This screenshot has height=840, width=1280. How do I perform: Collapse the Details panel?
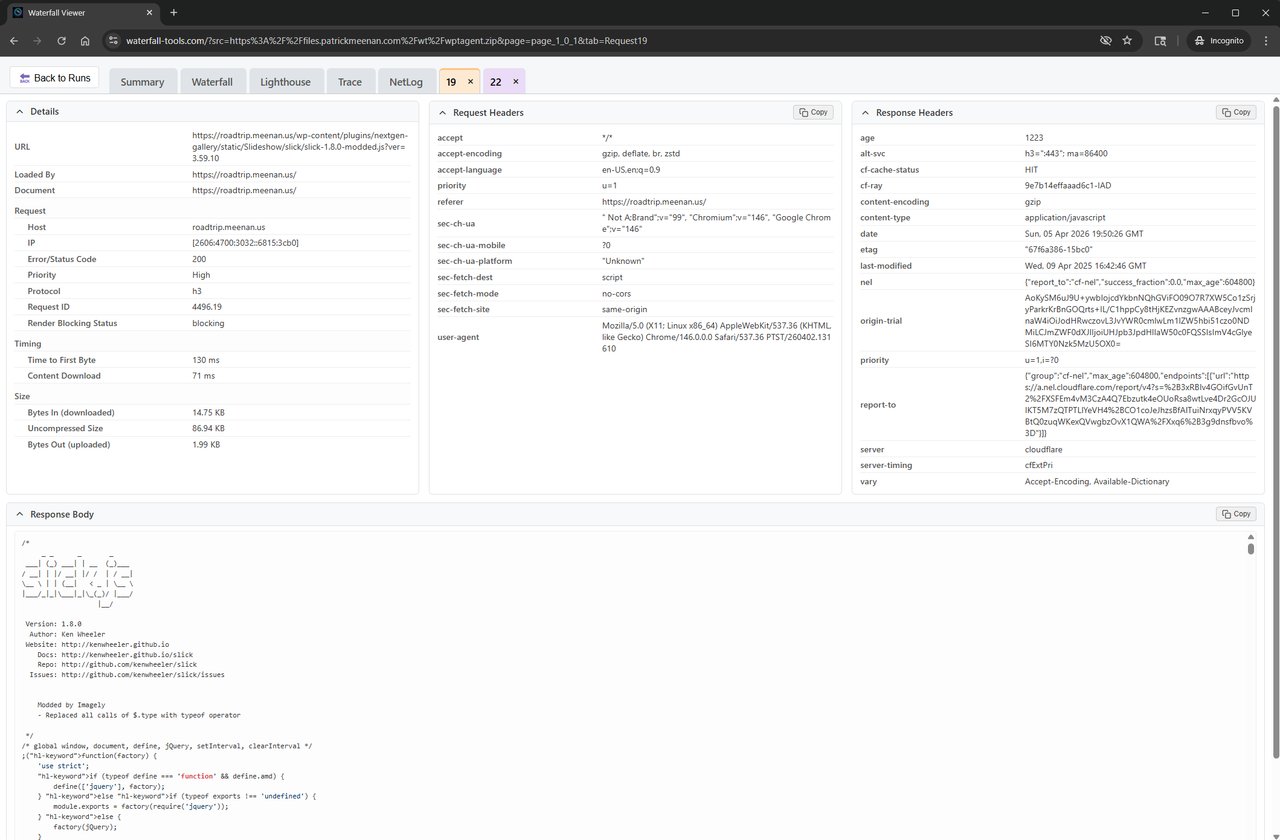[19, 111]
